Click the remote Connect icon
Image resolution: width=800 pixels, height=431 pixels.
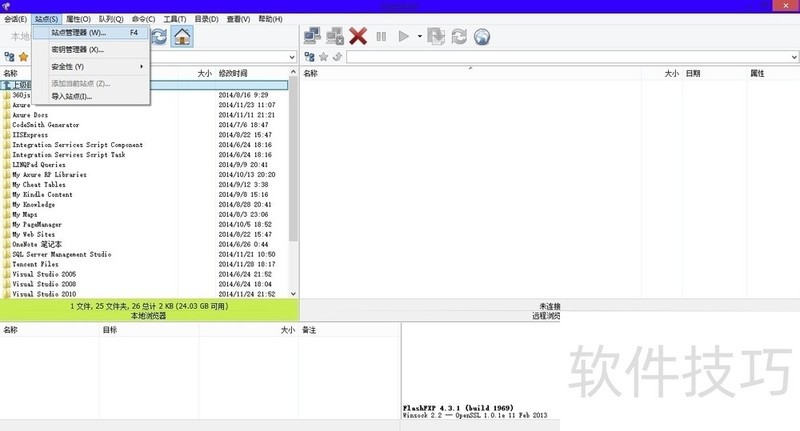pyautogui.click(x=312, y=36)
